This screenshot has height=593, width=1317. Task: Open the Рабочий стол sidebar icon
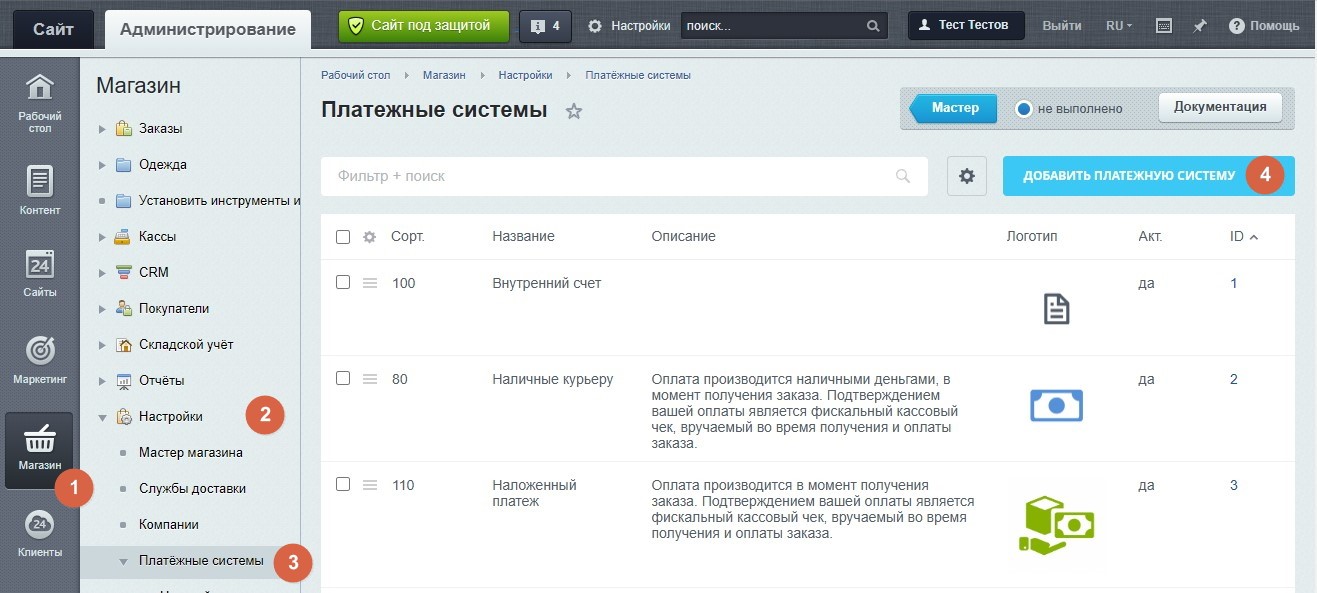tap(39, 102)
